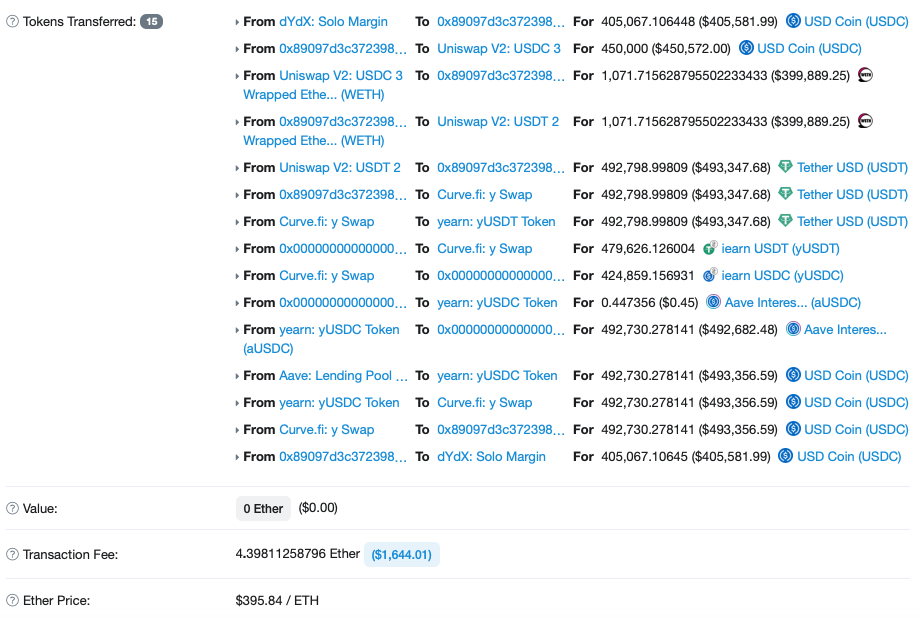This screenshot has width=921, height=618.
Task: Click the 0 Ether value badge
Action: click(263, 509)
